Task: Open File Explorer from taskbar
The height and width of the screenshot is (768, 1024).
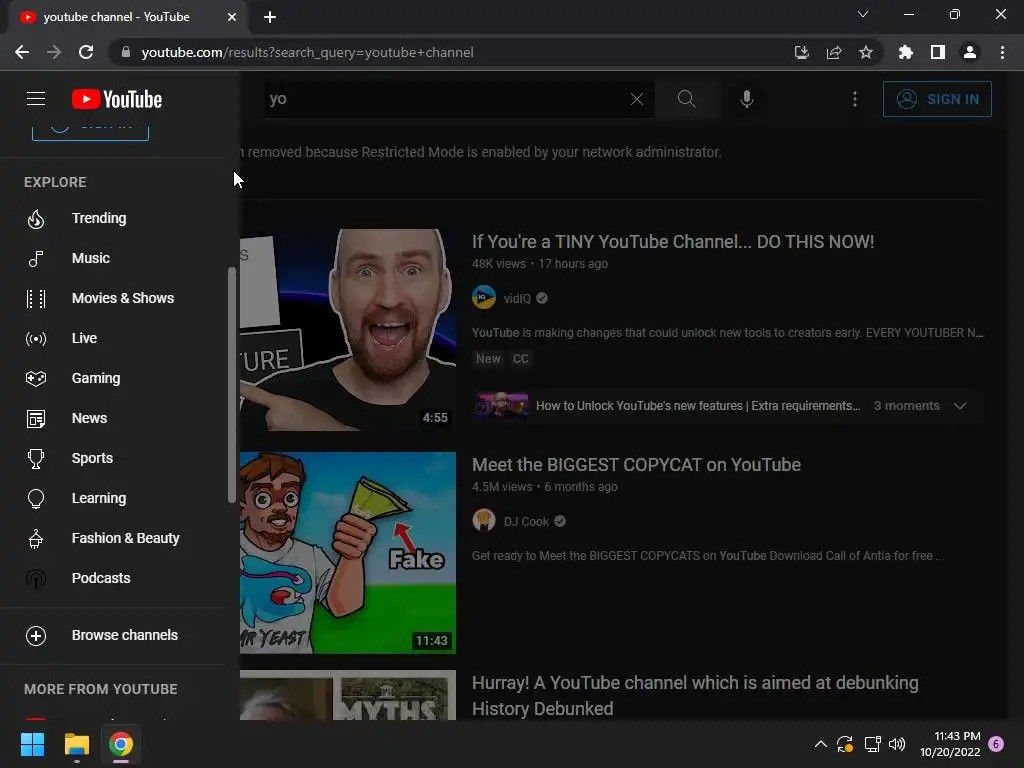Action: 76,744
